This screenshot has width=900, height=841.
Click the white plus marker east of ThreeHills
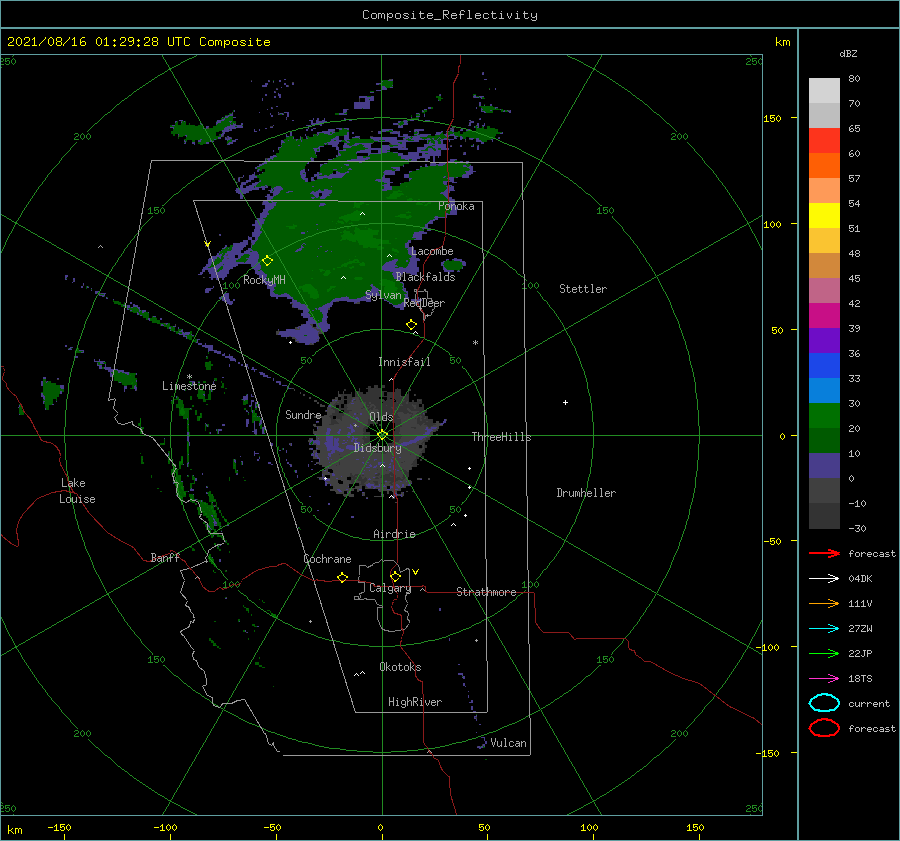point(565,402)
